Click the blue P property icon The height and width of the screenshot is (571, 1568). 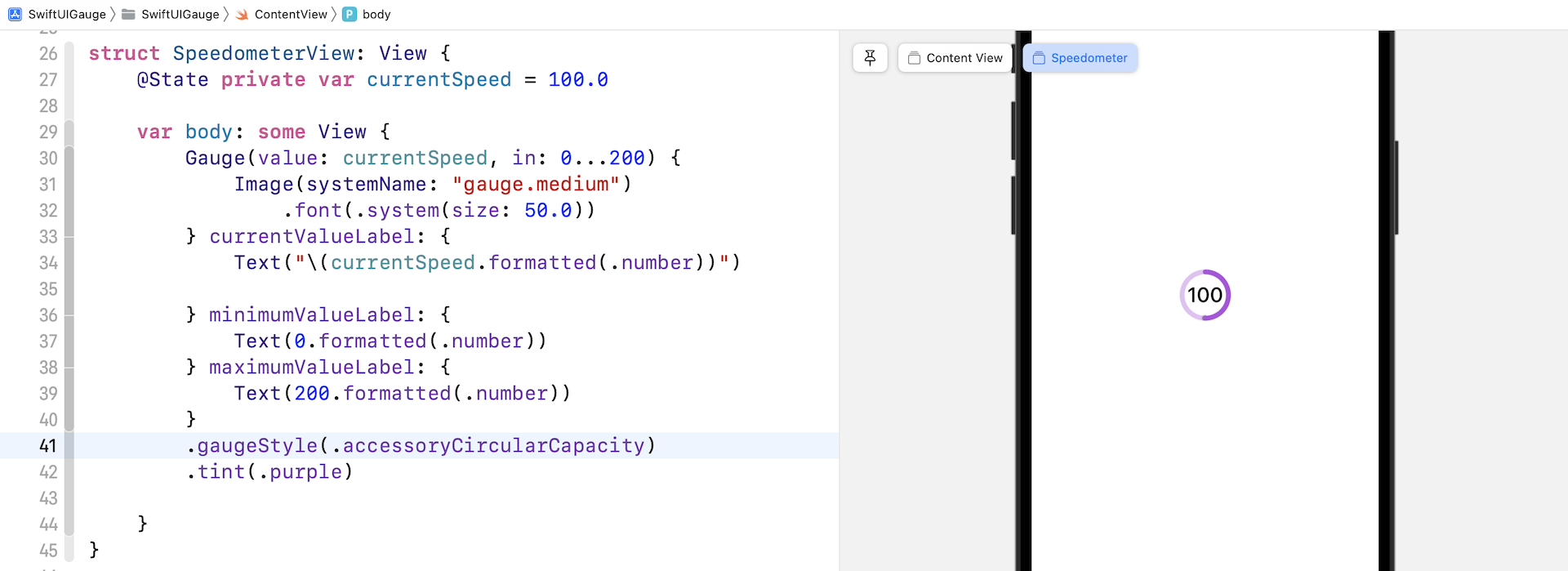coord(350,14)
